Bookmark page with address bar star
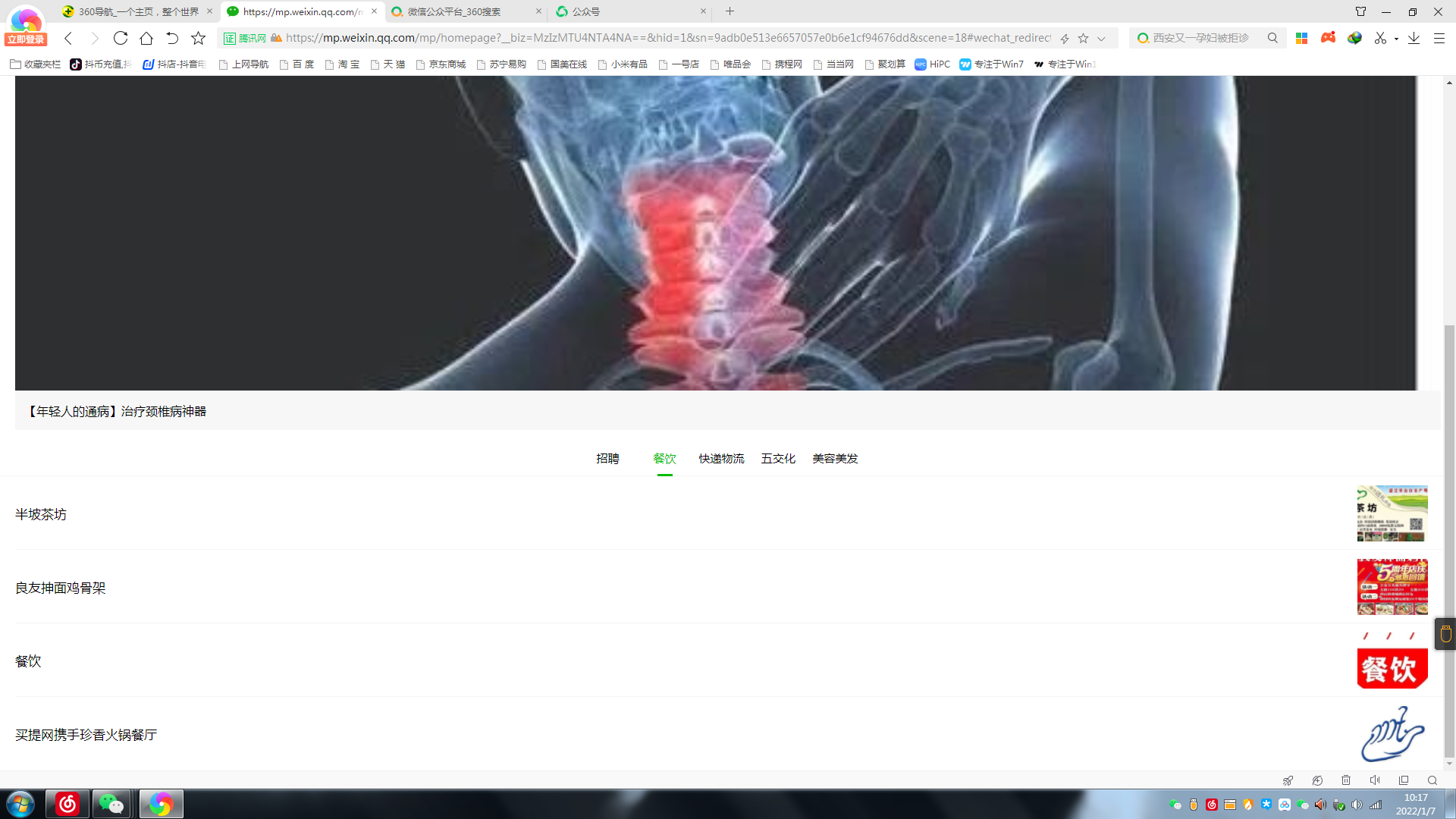The height and width of the screenshot is (819, 1456). tap(1084, 39)
